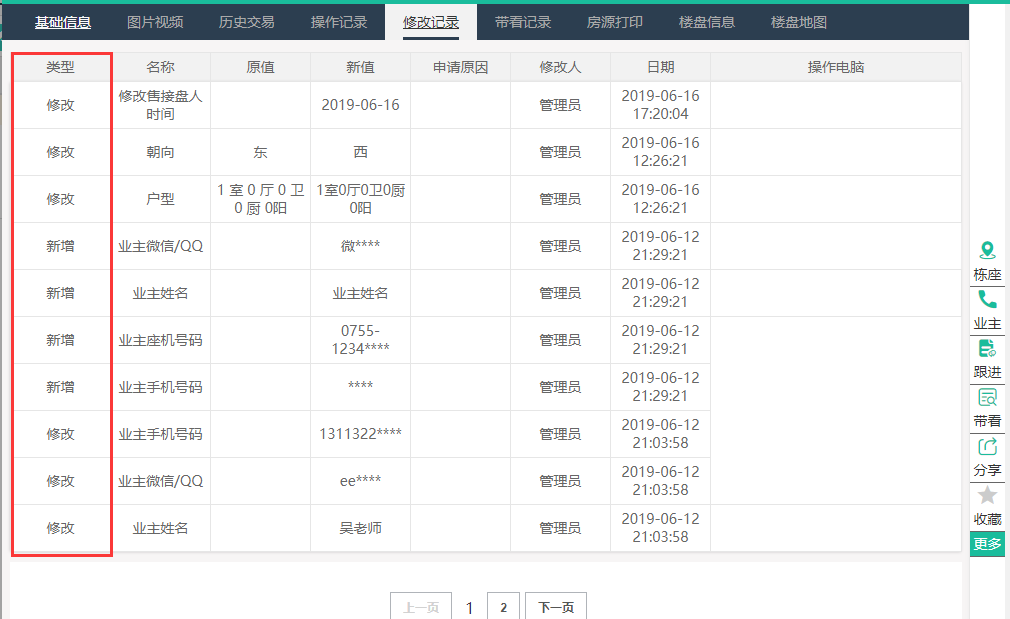Image resolution: width=1010 pixels, height=619 pixels.
Task: Click the 下一页 pagination button
Action: coord(556,607)
